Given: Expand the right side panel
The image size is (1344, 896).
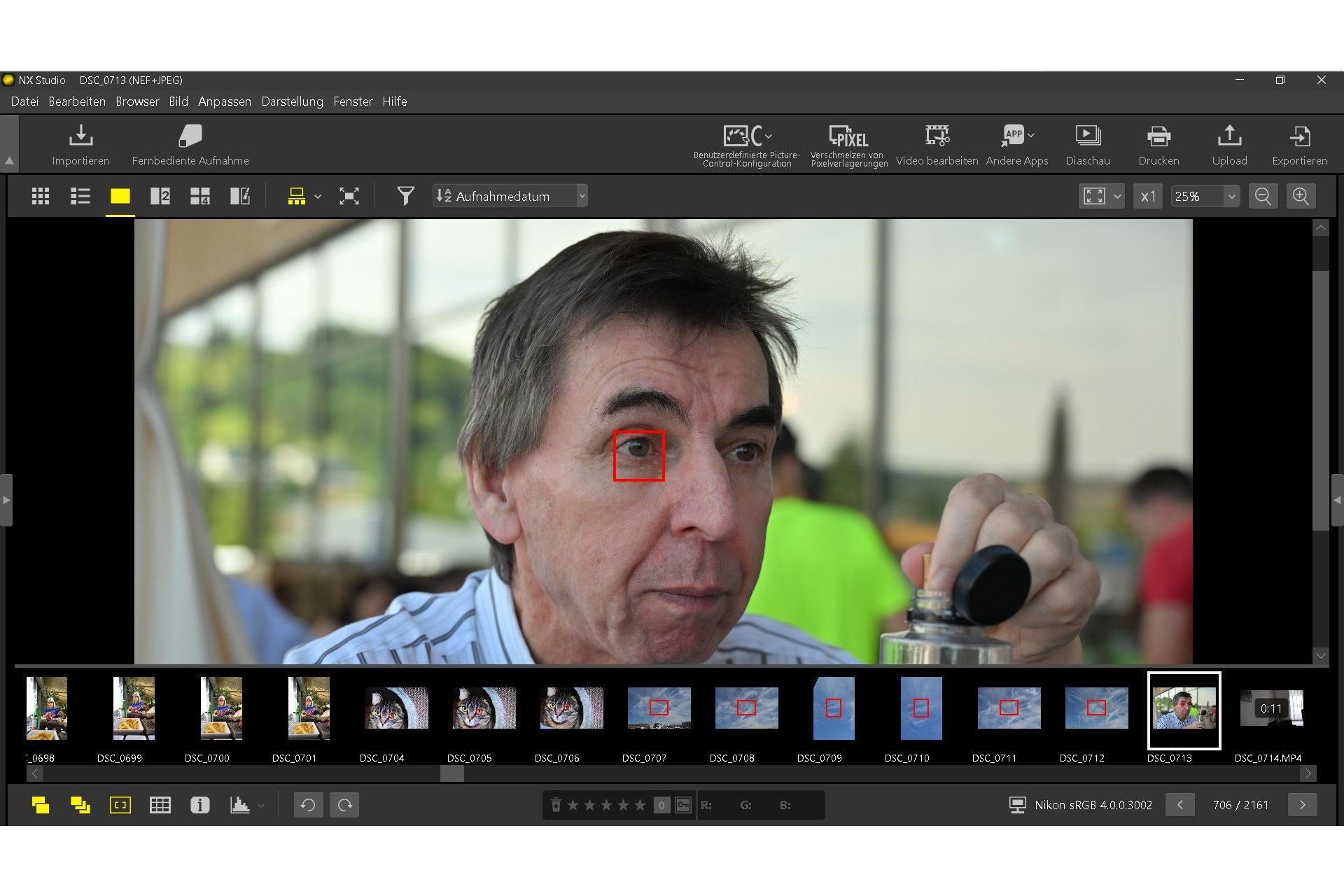Looking at the screenshot, I should tap(1337, 500).
